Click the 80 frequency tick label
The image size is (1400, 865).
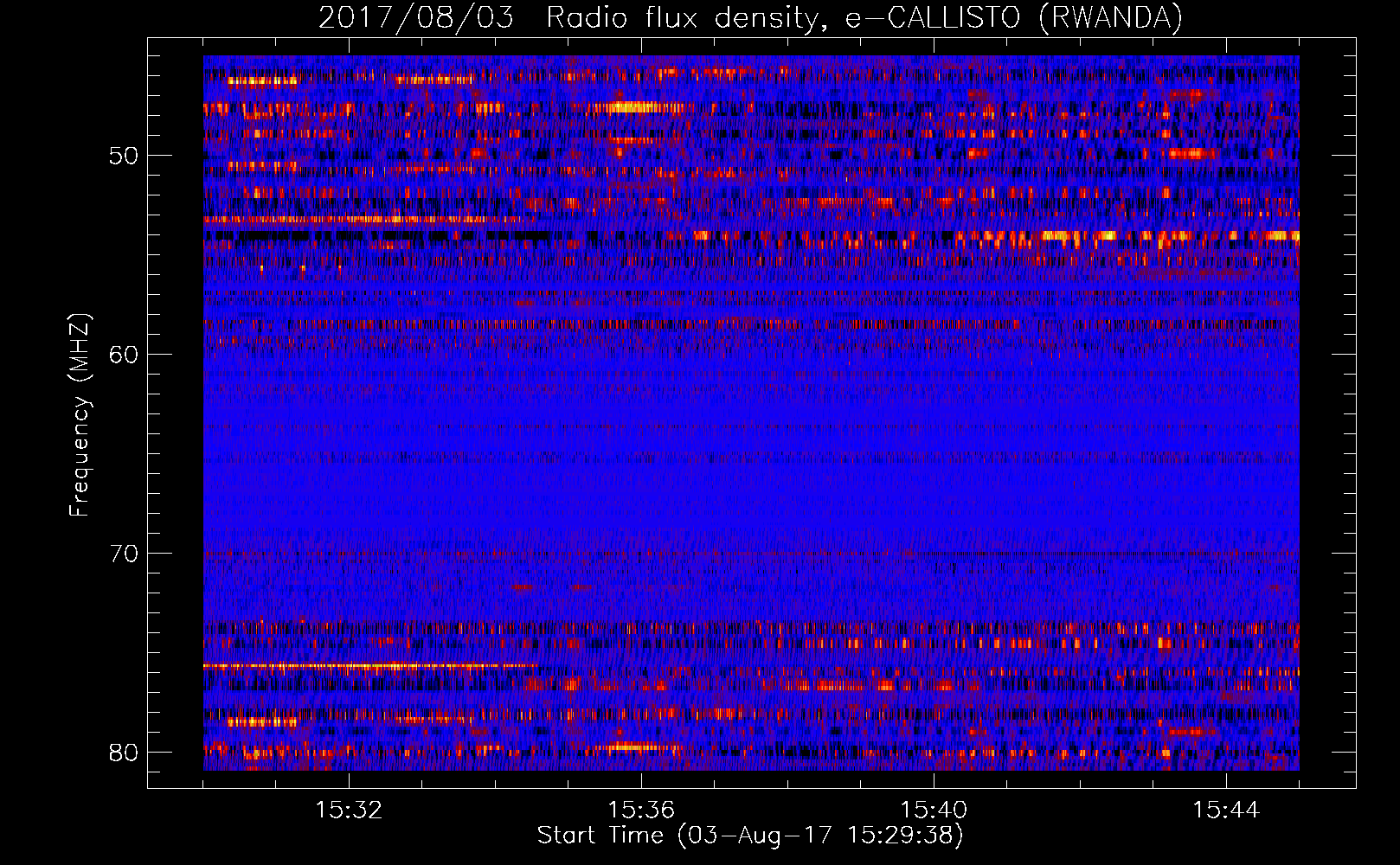point(124,753)
